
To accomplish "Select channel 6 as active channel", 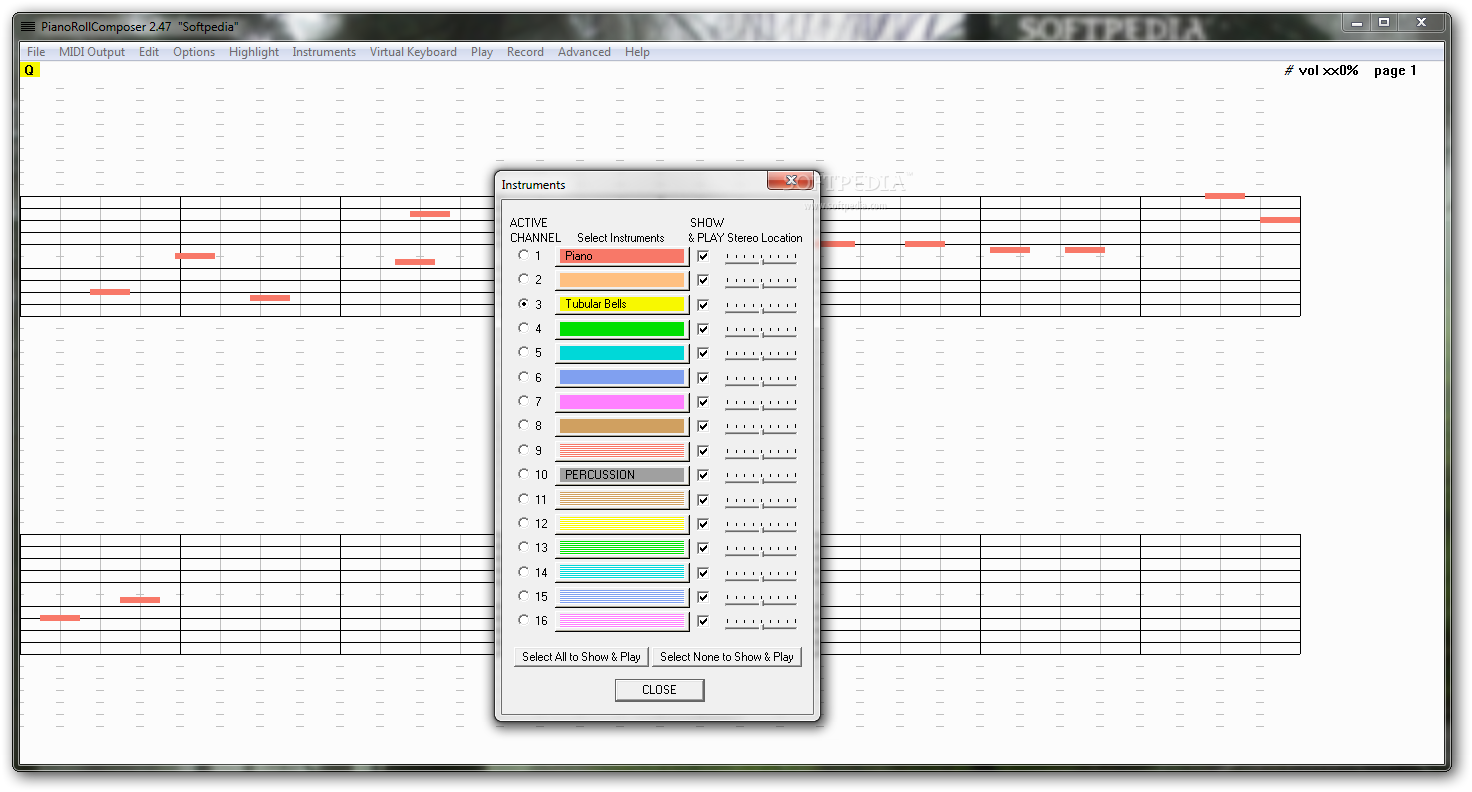I will point(523,377).
